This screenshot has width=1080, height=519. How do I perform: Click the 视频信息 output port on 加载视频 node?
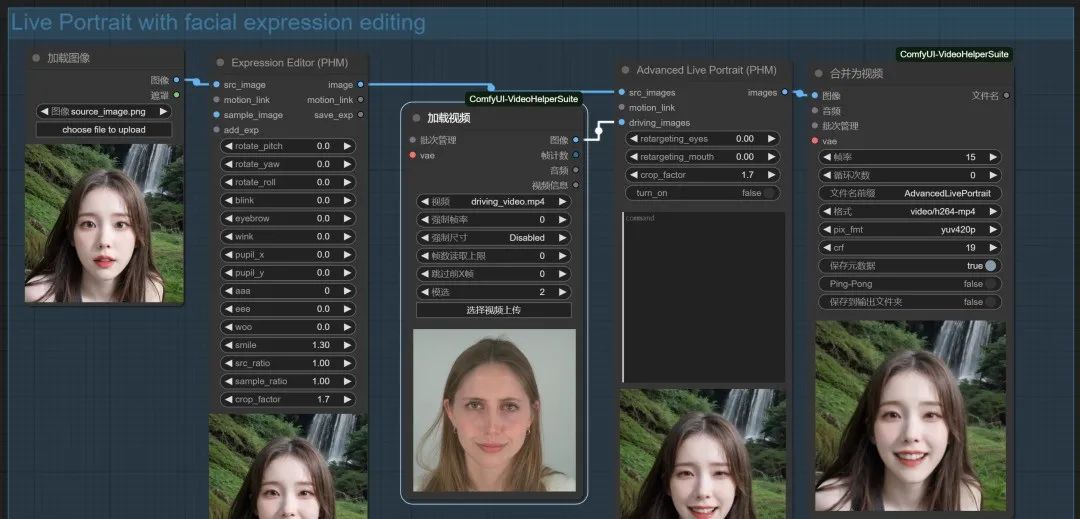(x=576, y=185)
